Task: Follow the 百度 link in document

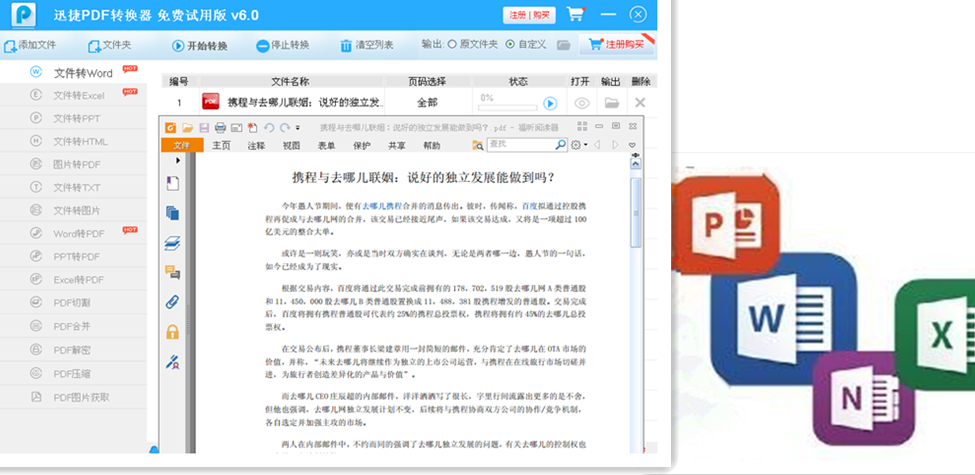Action: [x=530, y=206]
